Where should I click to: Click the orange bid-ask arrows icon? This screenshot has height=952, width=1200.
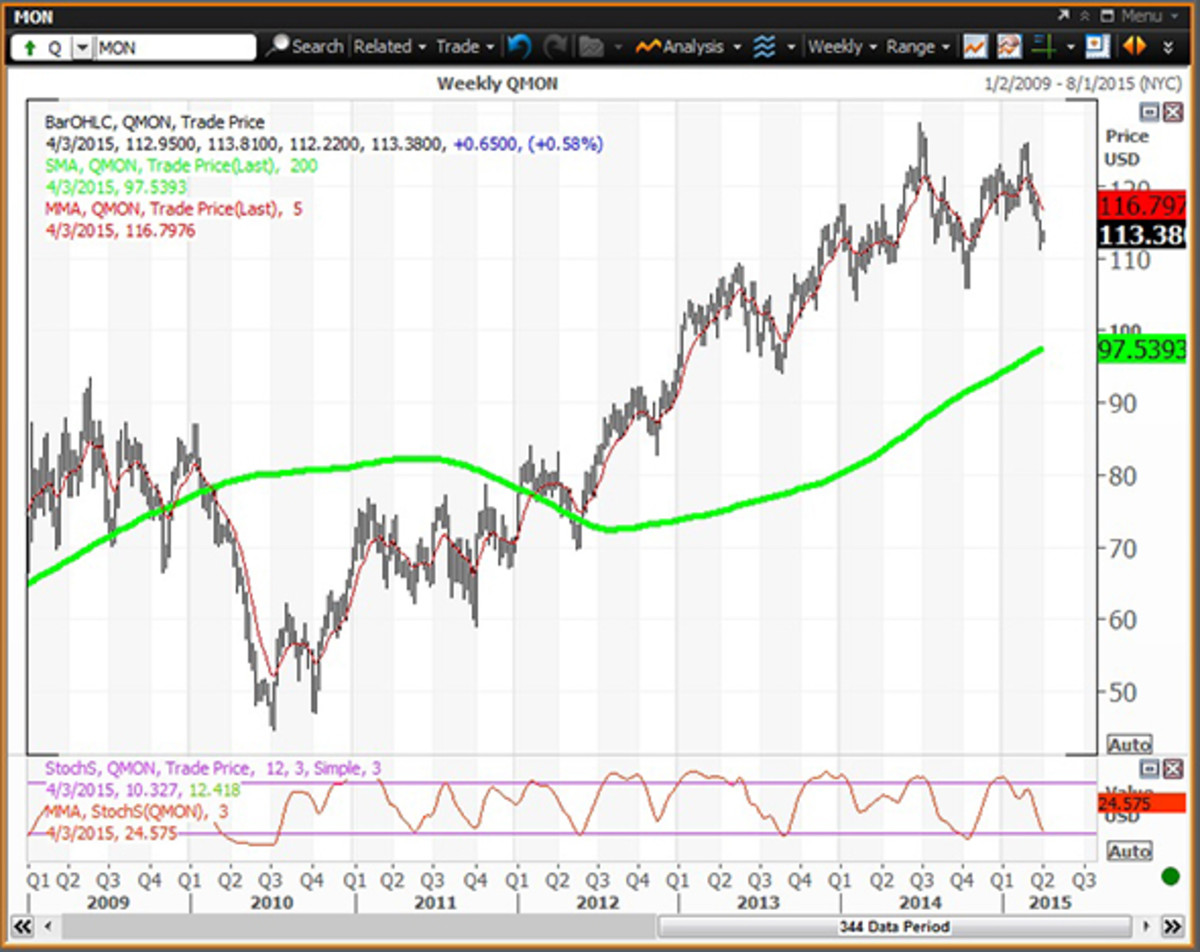1133,46
